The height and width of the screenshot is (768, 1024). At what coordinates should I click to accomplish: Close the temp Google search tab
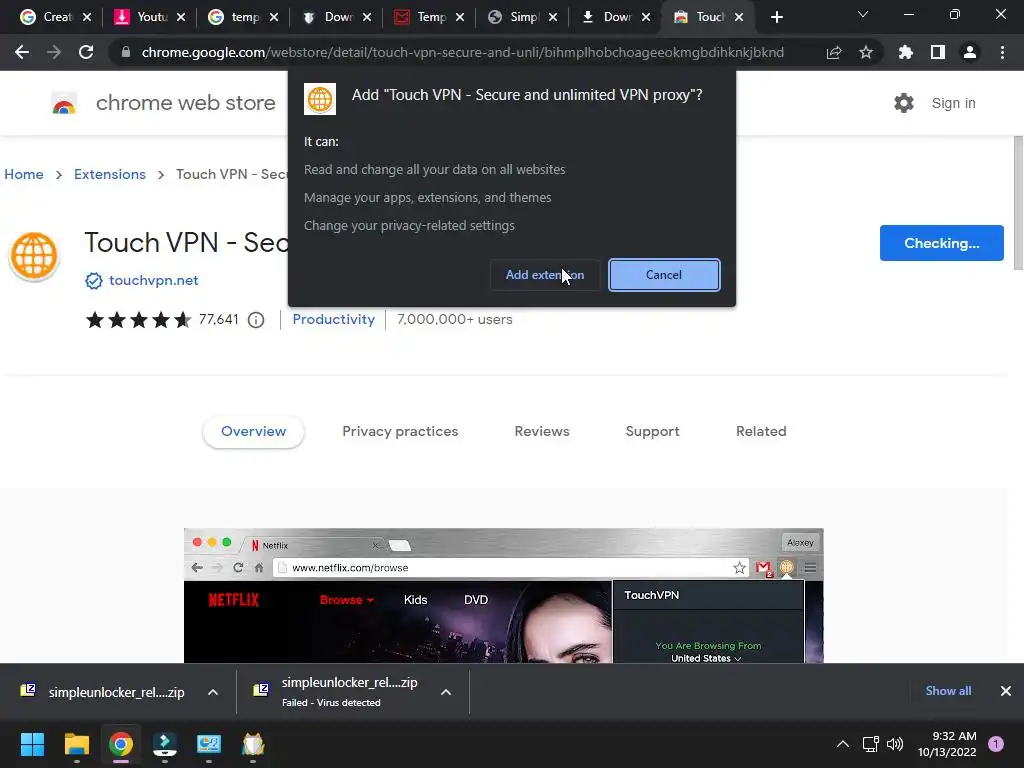tap(274, 17)
